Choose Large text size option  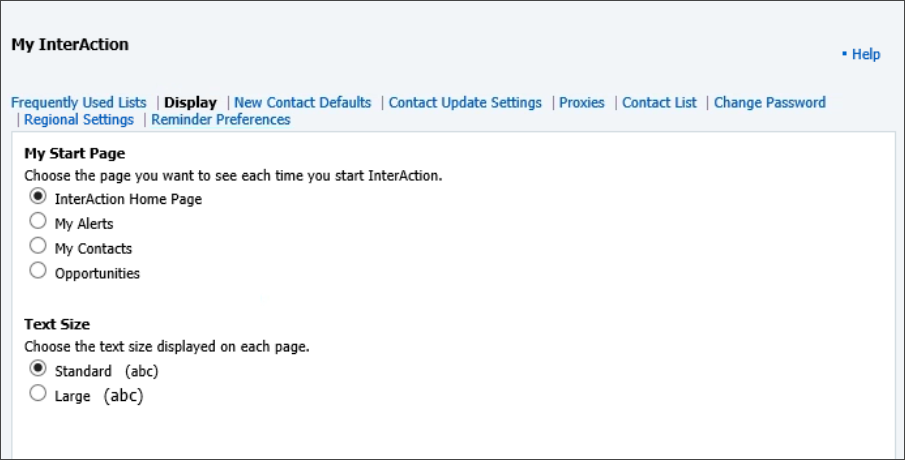click(x=38, y=394)
